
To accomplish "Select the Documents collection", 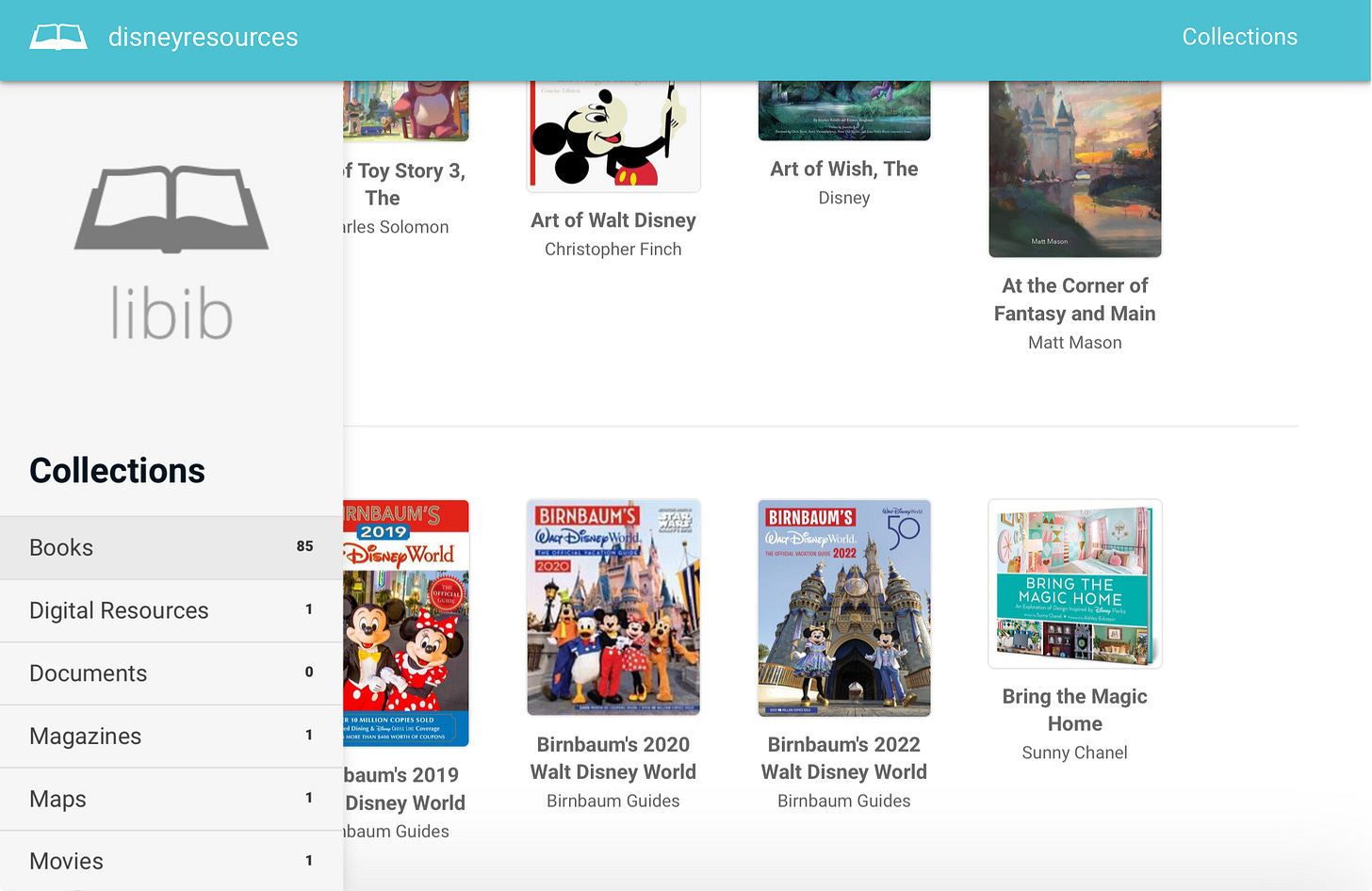I will 171,673.
